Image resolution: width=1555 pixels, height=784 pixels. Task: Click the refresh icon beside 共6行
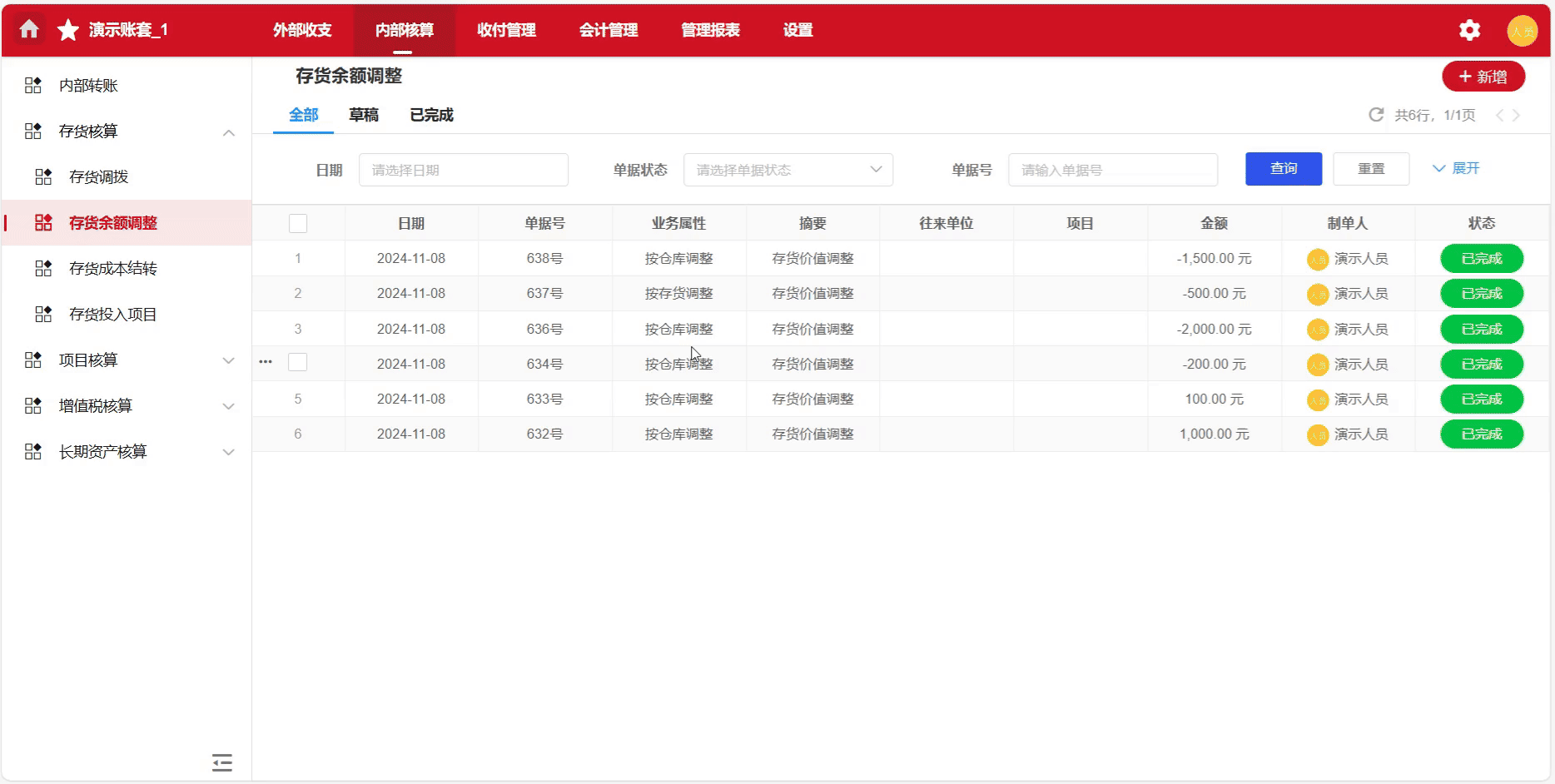click(x=1376, y=115)
